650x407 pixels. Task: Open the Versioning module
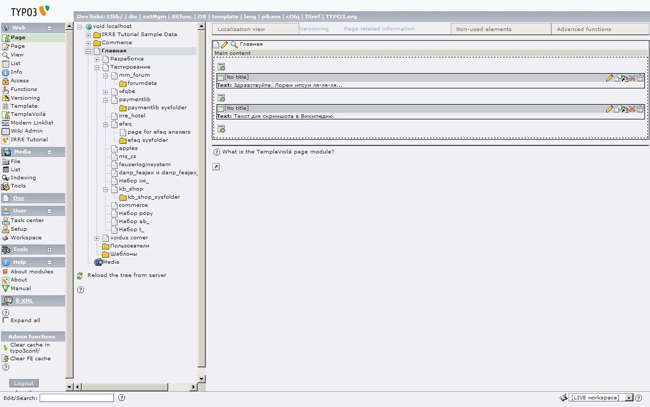24,98
